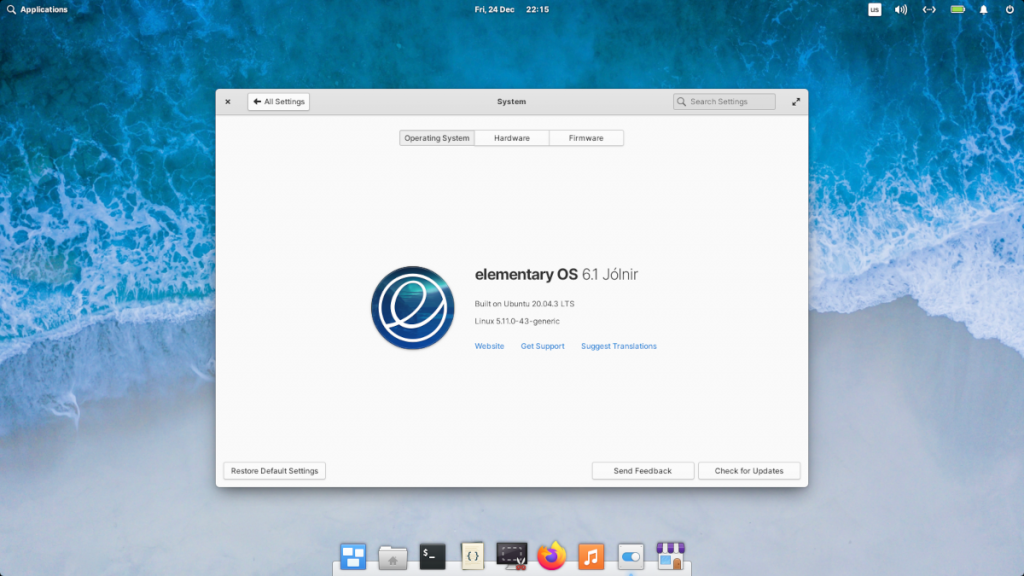Expand the System window to fullscreen
Viewport: 1024px width, 576px height.
(x=796, y=101)
